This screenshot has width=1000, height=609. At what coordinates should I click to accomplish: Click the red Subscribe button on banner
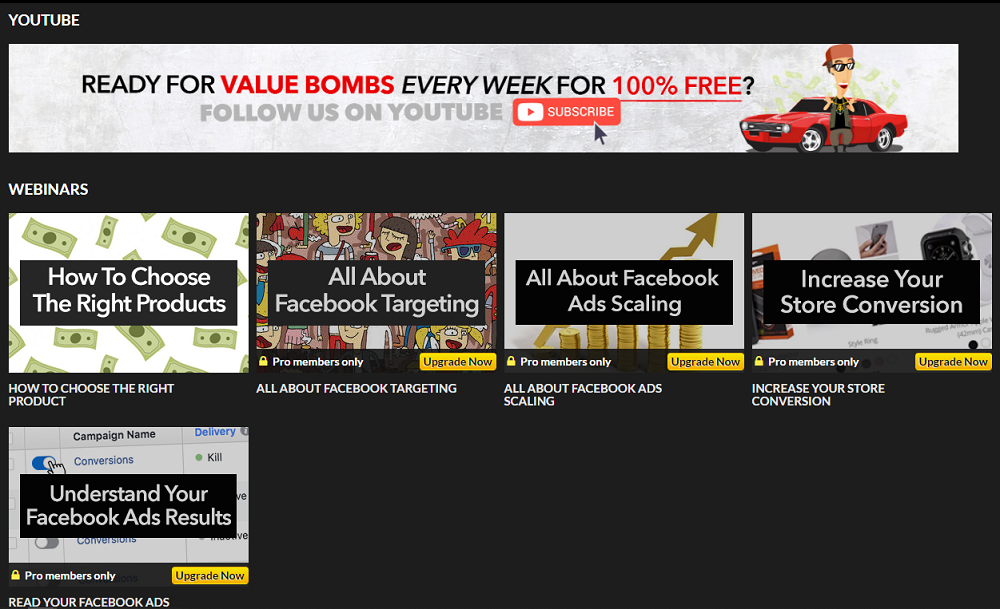tap(566, 112)
